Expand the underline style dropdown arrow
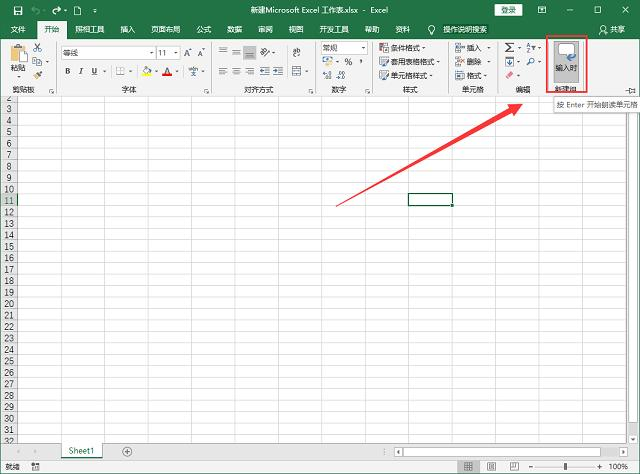Screen dimensions: 640x474 pyautogui.click(x=104, y=71)
